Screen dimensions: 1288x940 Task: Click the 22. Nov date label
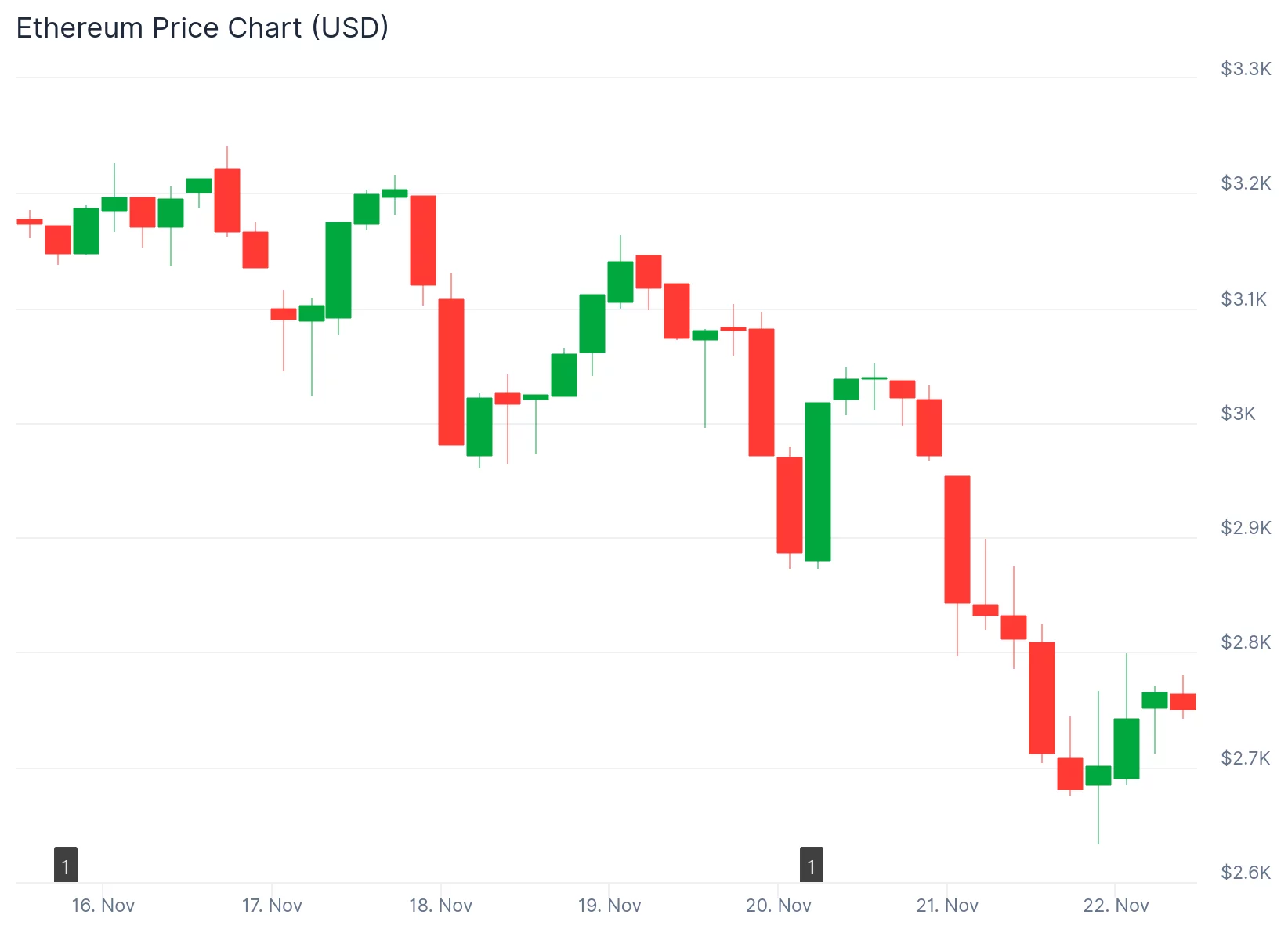[1116, 906]
